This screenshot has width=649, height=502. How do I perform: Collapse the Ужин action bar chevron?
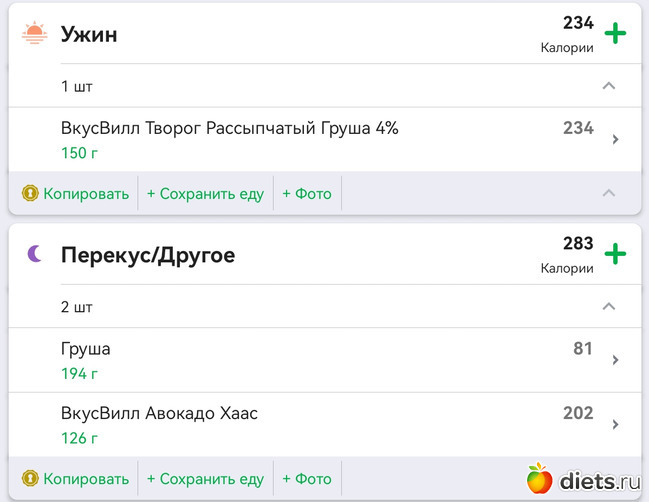click(608, 193)
